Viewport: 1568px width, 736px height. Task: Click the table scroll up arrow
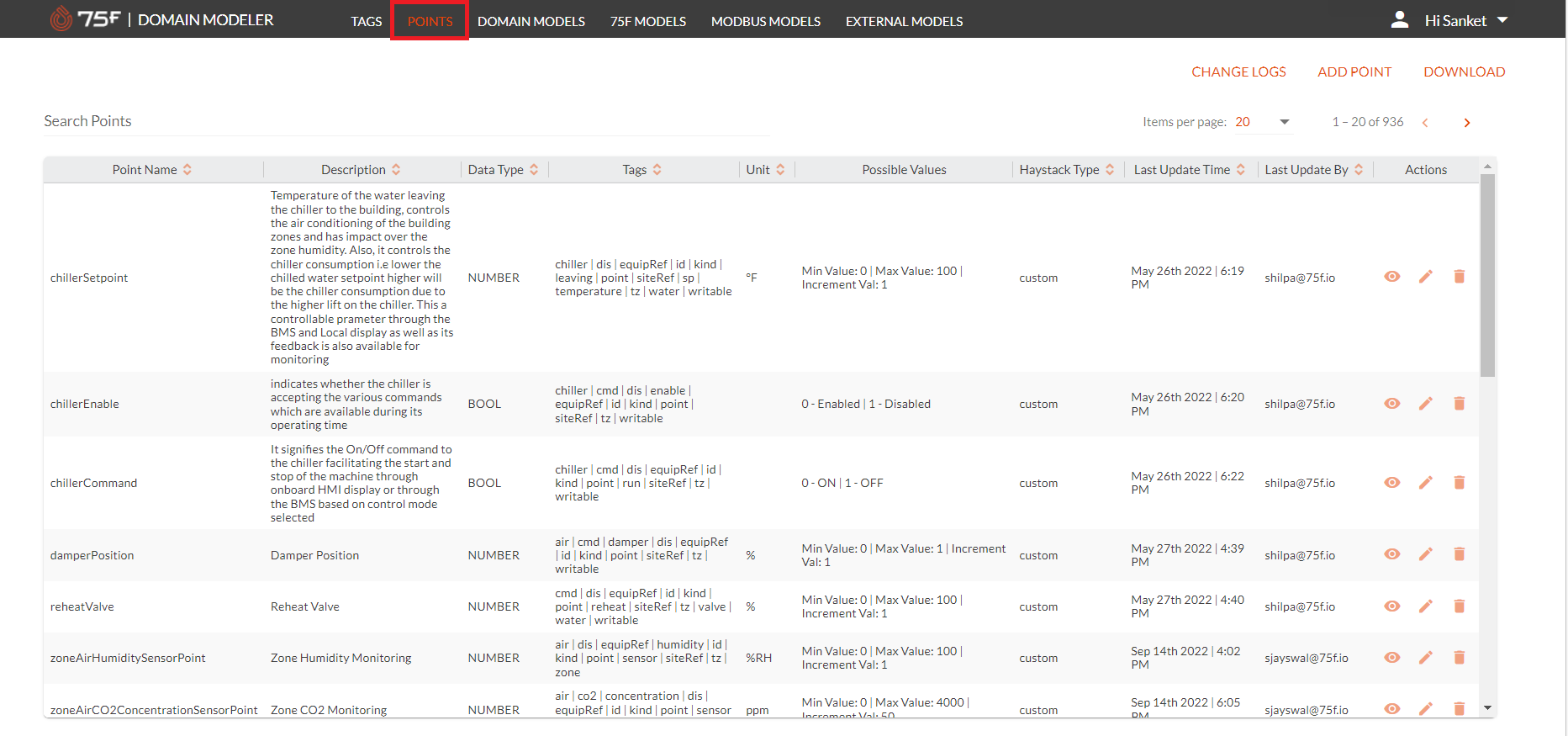coord(1487,167)
